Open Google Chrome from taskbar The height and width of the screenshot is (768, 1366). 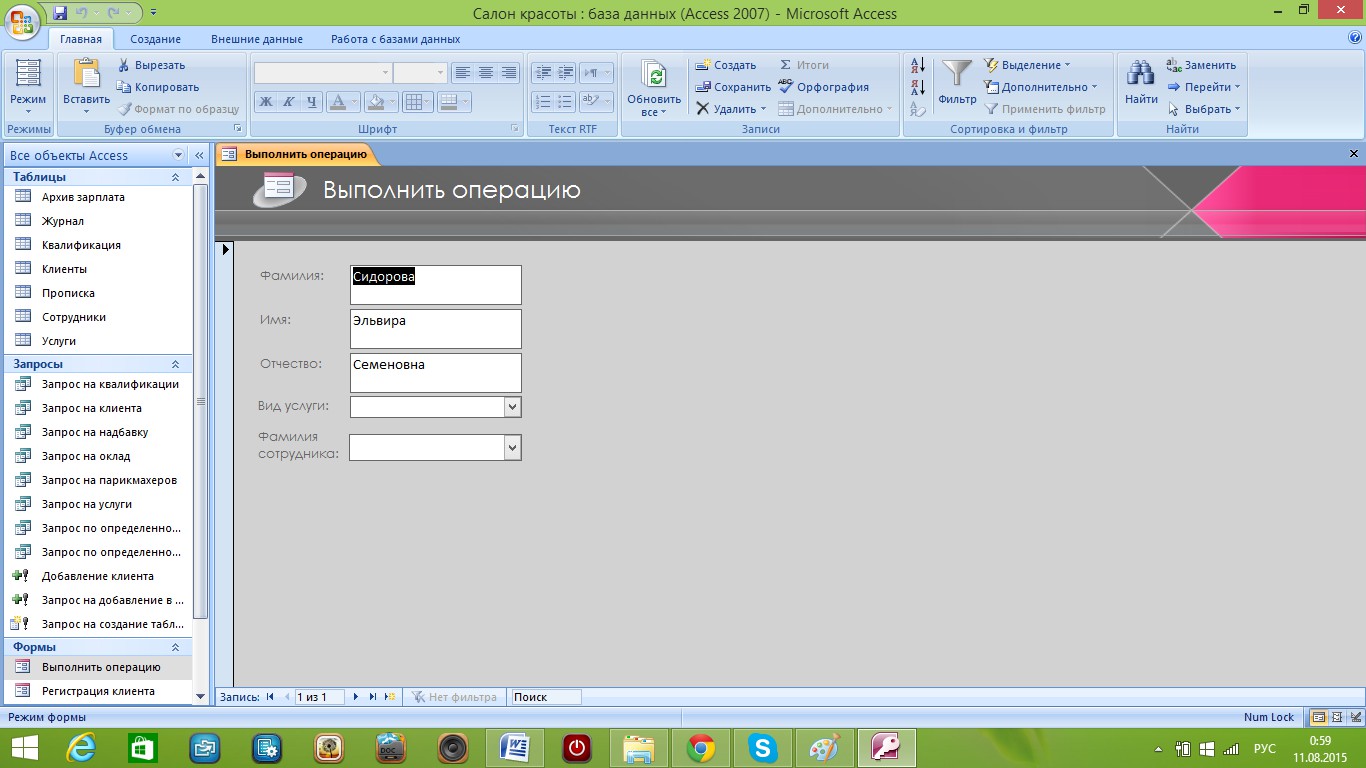pyautogui.click(x=701, y=748)
